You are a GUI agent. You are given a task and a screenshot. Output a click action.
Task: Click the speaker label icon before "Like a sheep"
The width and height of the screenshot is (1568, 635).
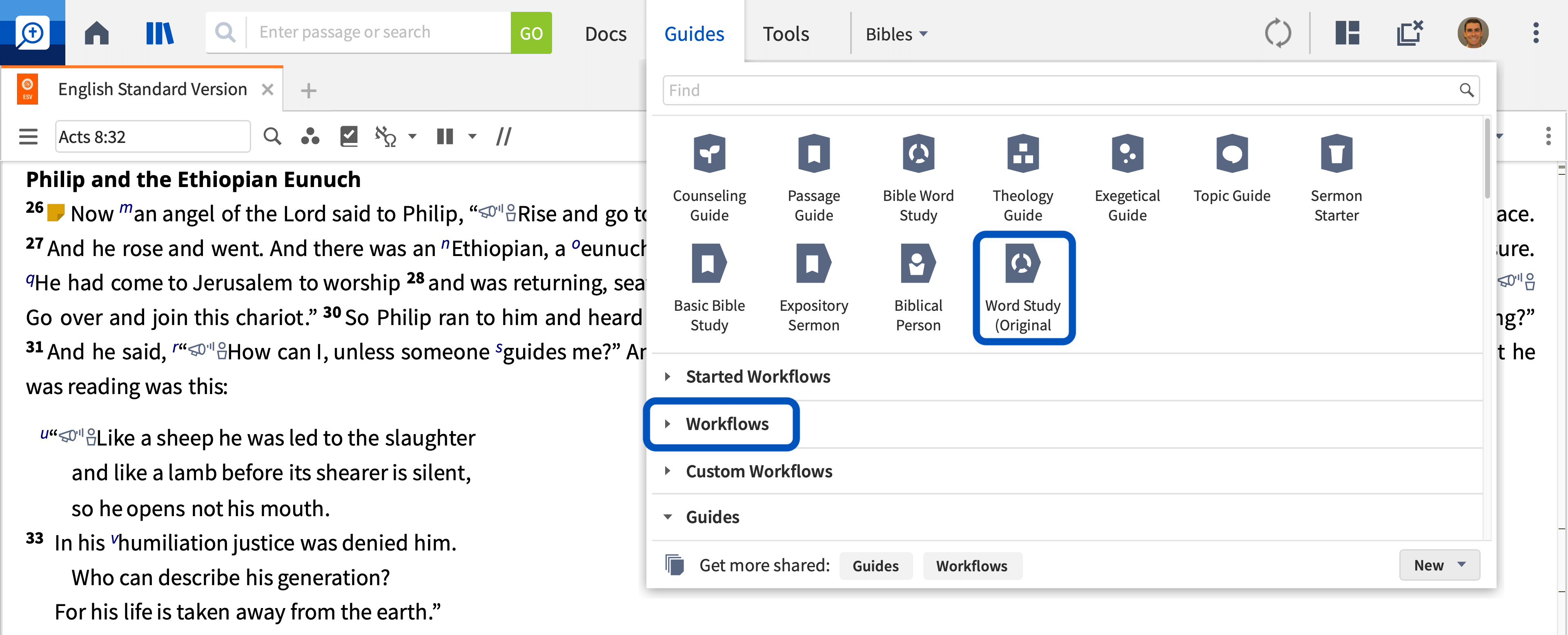(x=77, y=436)
